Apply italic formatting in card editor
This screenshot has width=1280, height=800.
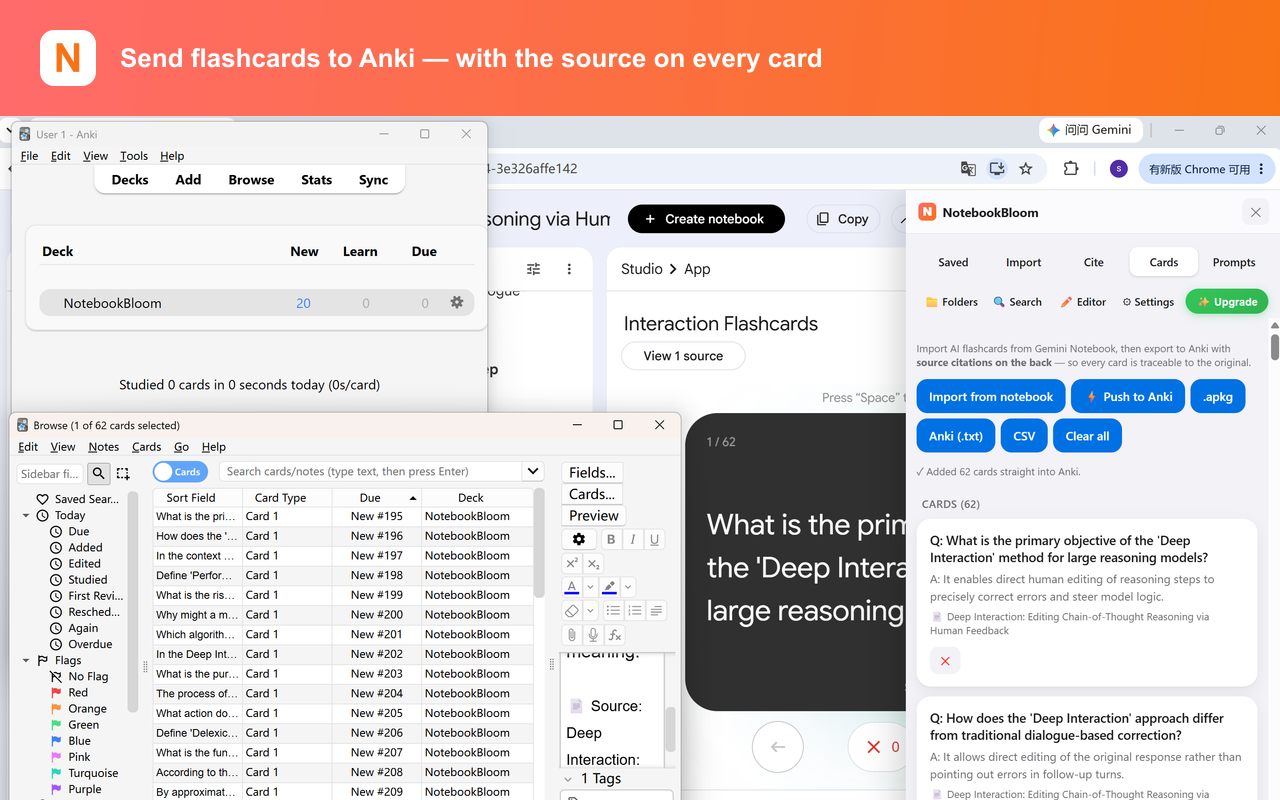[633, 539]
